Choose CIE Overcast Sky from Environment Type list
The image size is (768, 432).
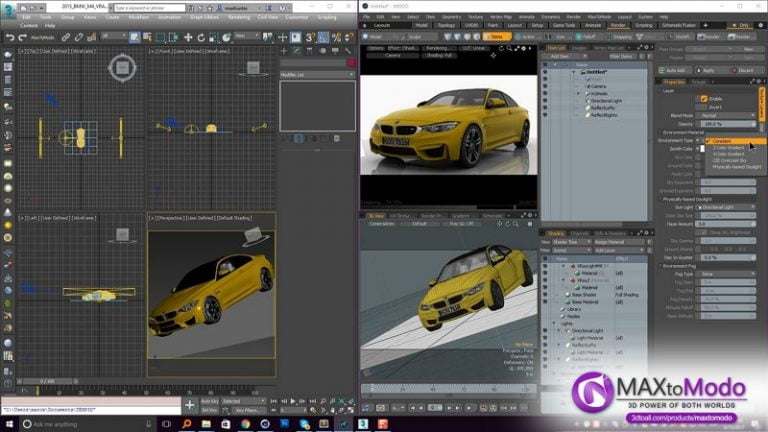coord(729,160)
